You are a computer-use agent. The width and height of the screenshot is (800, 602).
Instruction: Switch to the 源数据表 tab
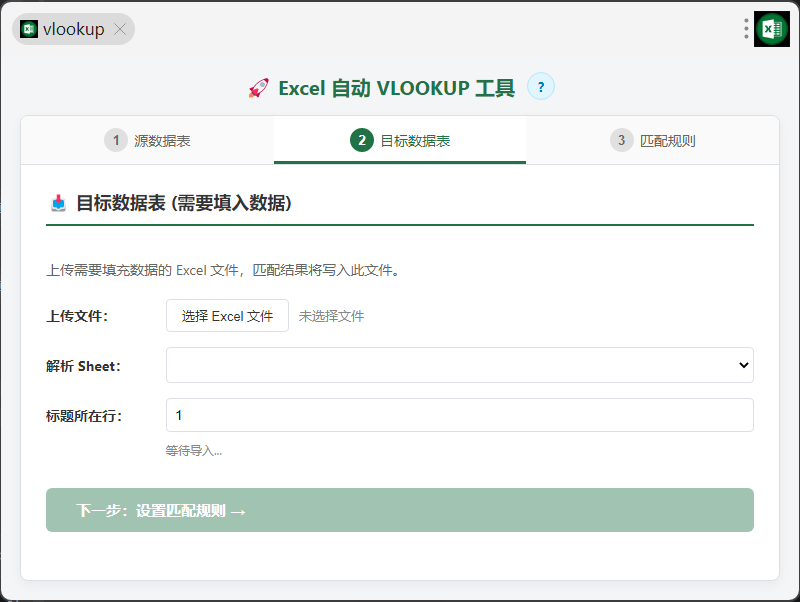coord(162,141)
